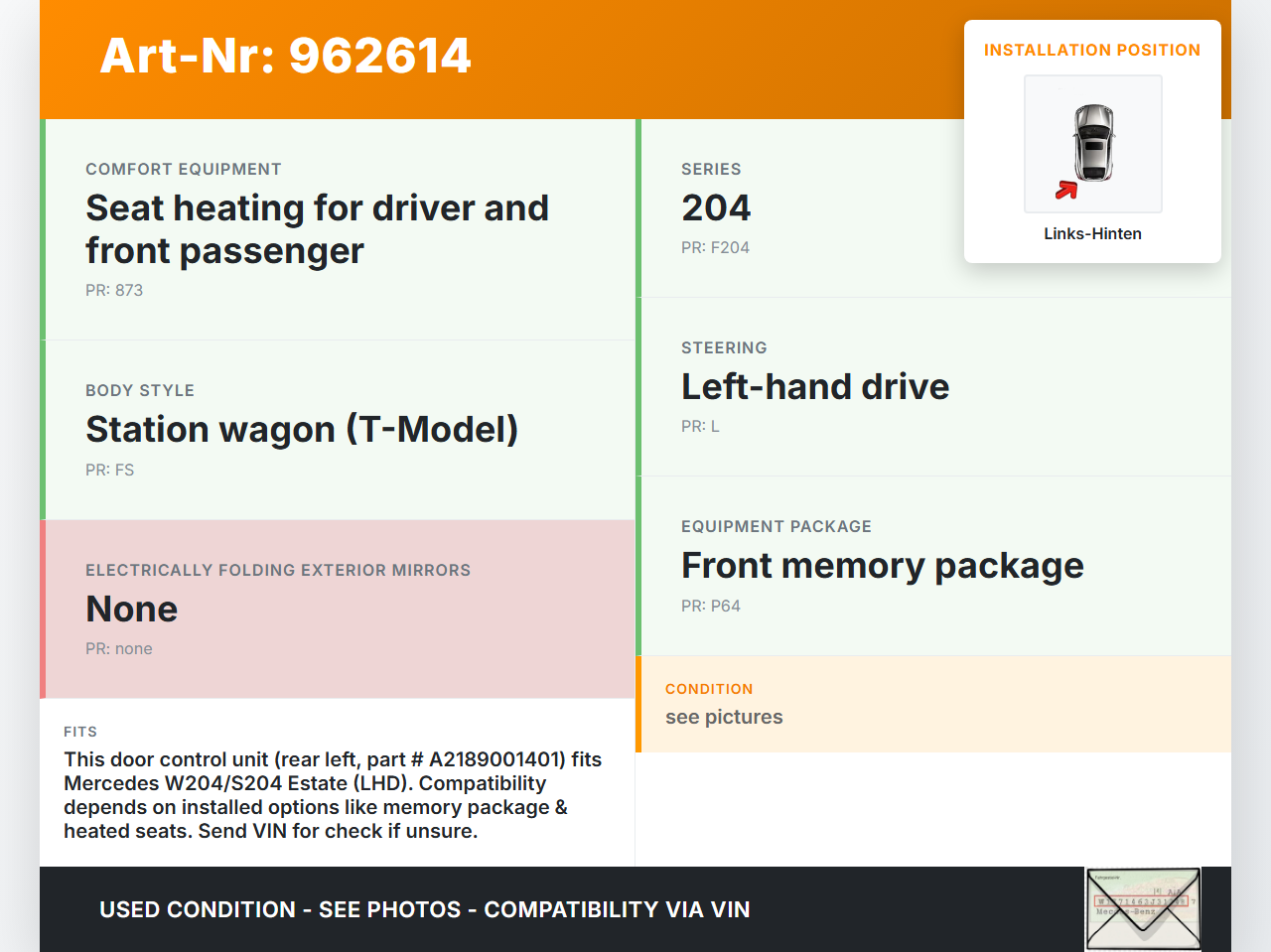This screenshot has width=1271, height=952.
Task: Click the 'Used Condition' footer banner text
Action: (x=425, y=909)
